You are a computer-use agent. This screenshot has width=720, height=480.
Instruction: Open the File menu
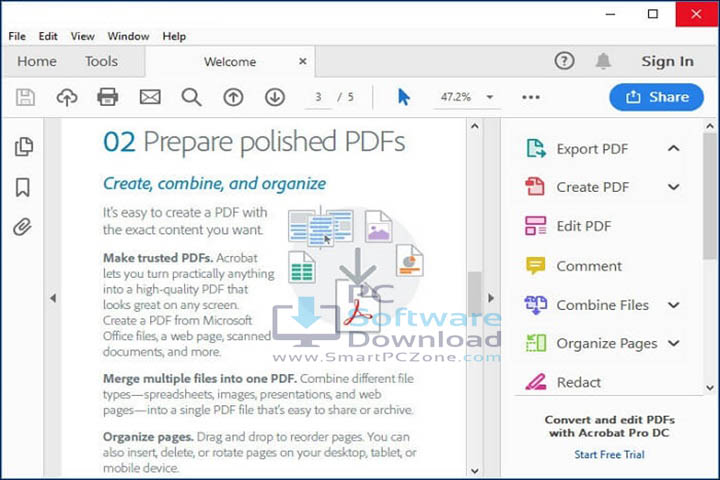click(x=17, y=36)
